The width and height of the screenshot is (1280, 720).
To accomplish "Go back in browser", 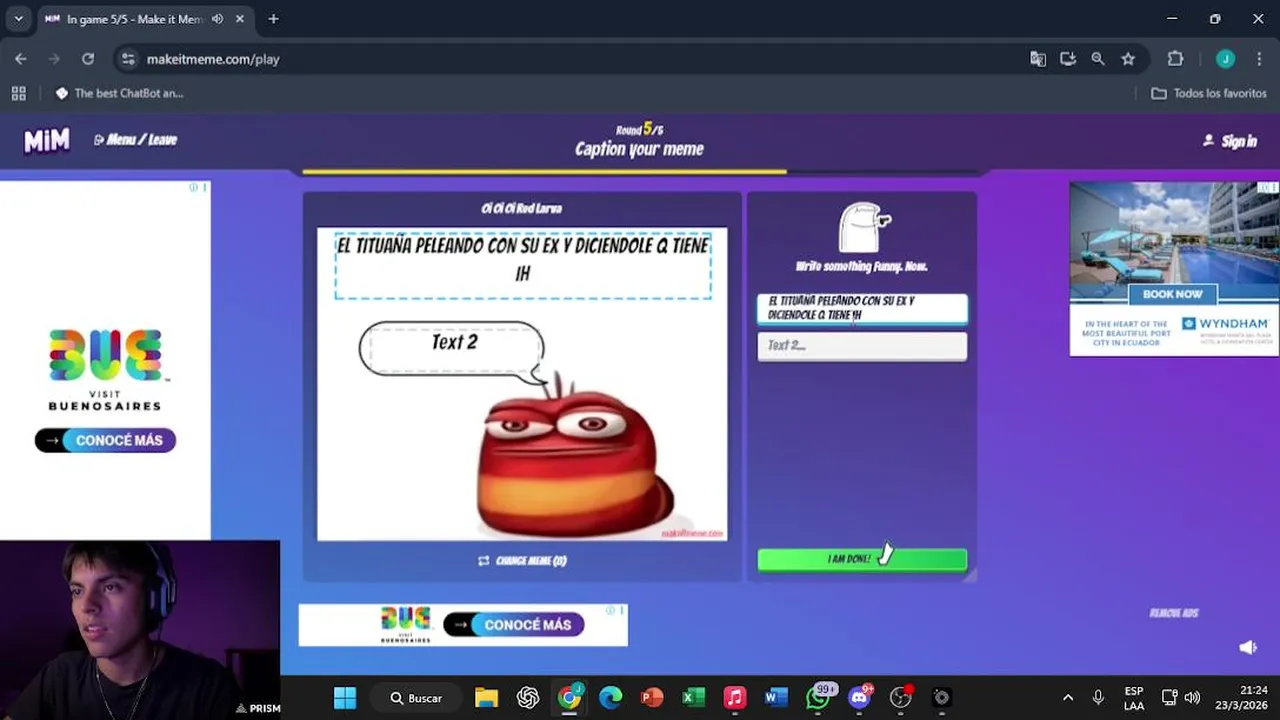I will (21, 59).
